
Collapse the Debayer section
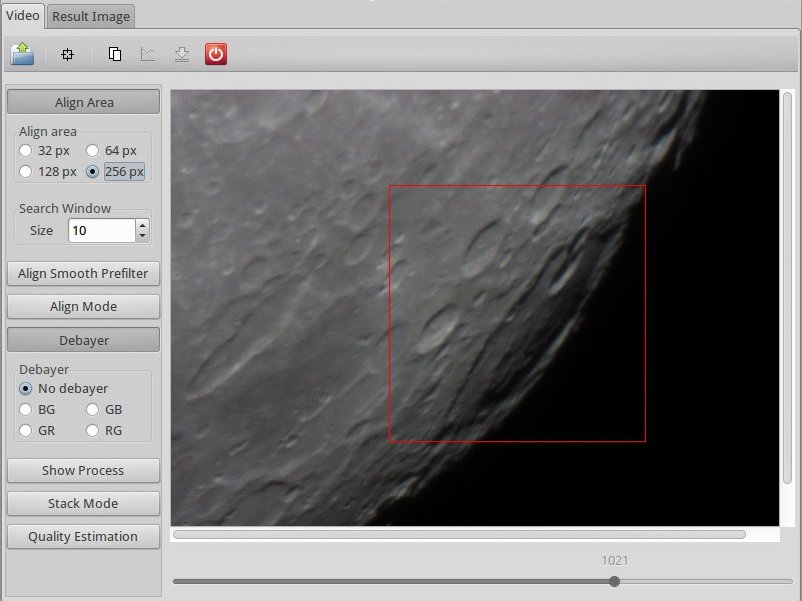point(83,340)
